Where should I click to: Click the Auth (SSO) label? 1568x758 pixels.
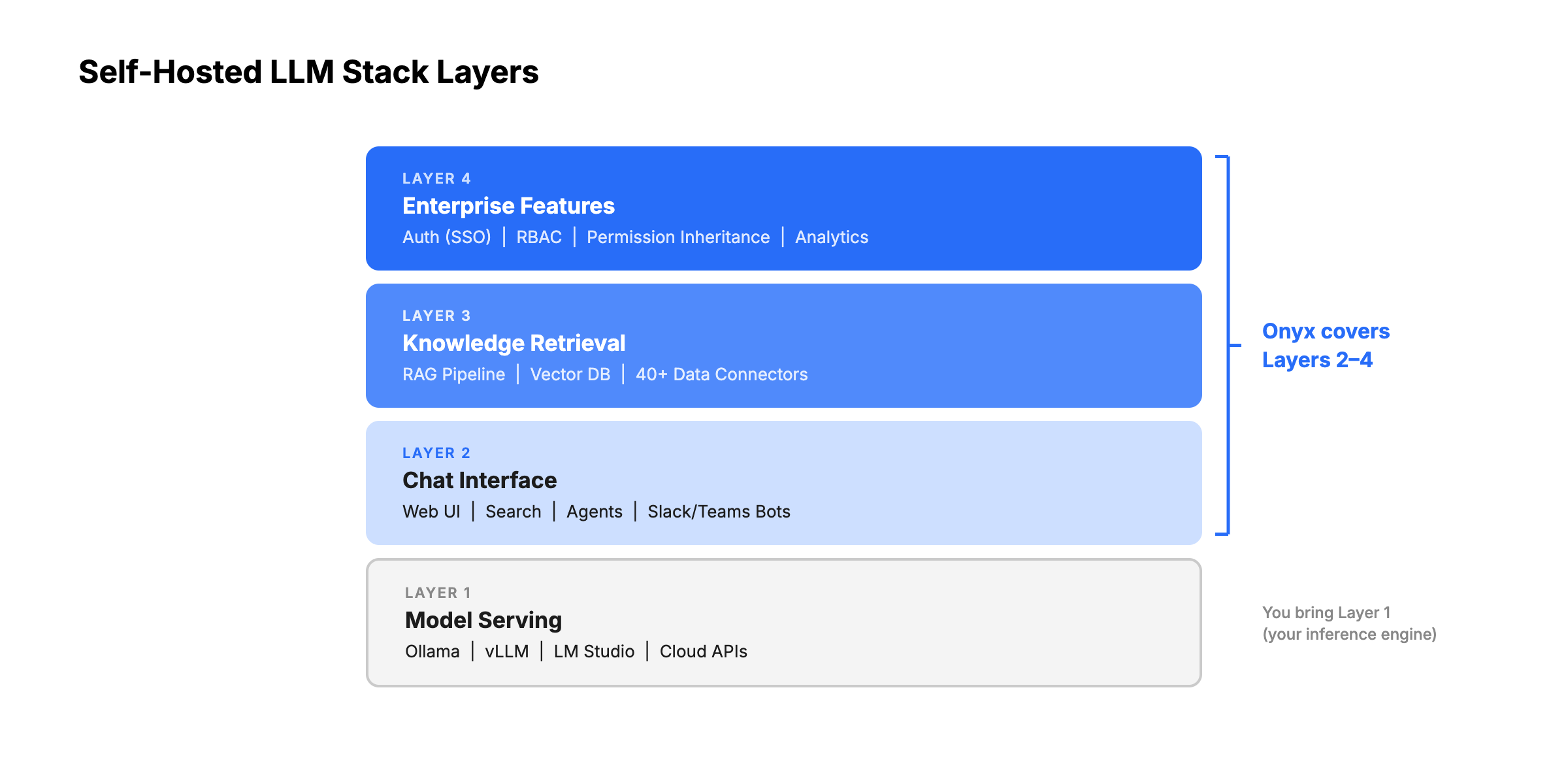[446, 237]
